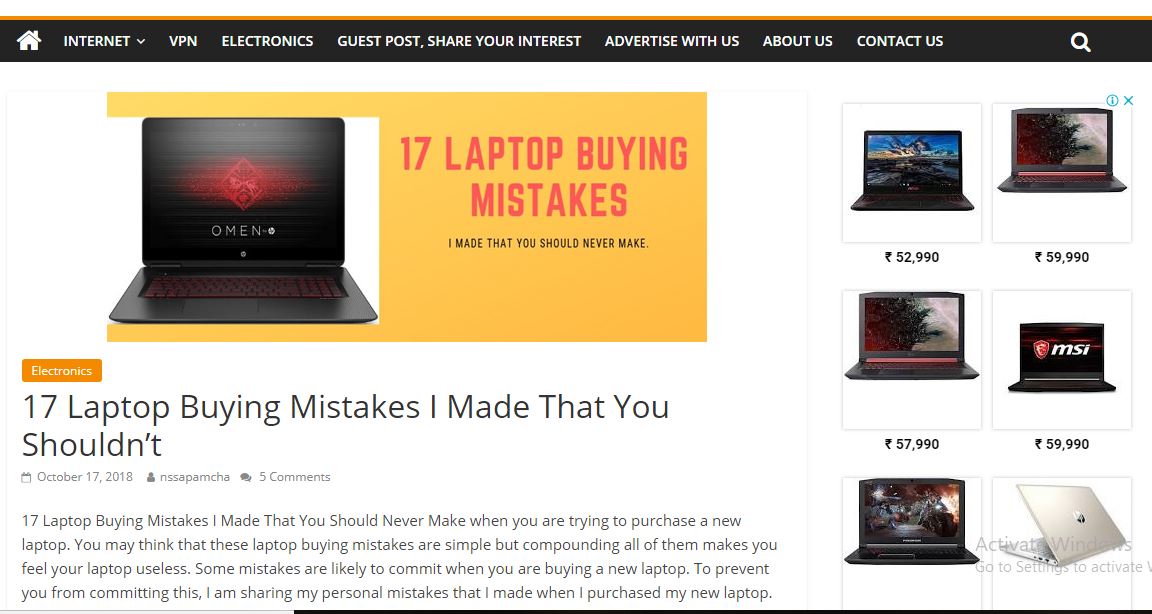Viewport: 1152px width, 614px height.
Task: Visit the About Us page
Action: tap(797, 41)
